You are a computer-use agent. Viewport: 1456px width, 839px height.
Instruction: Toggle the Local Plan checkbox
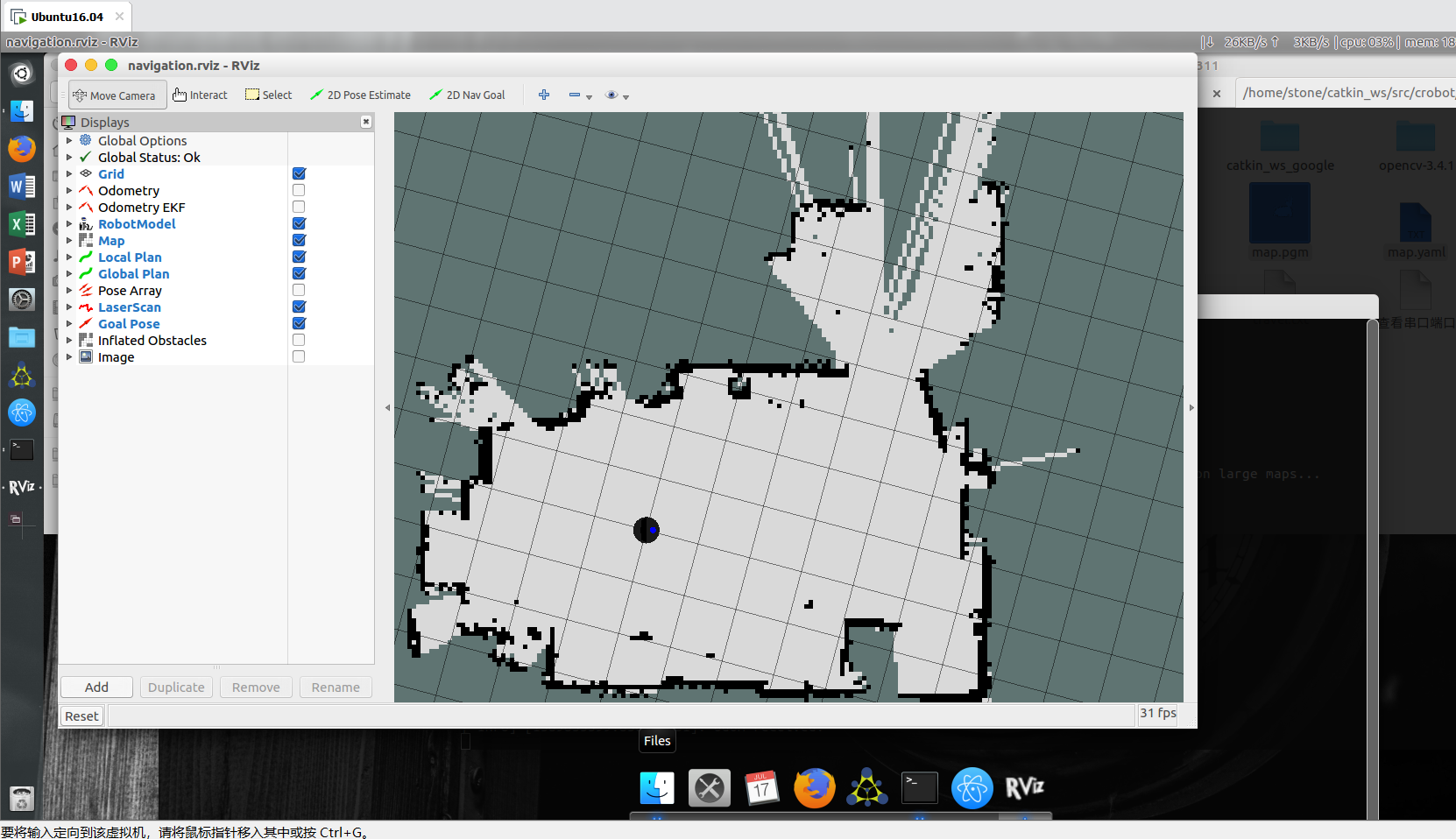click(x=299, y=257)
